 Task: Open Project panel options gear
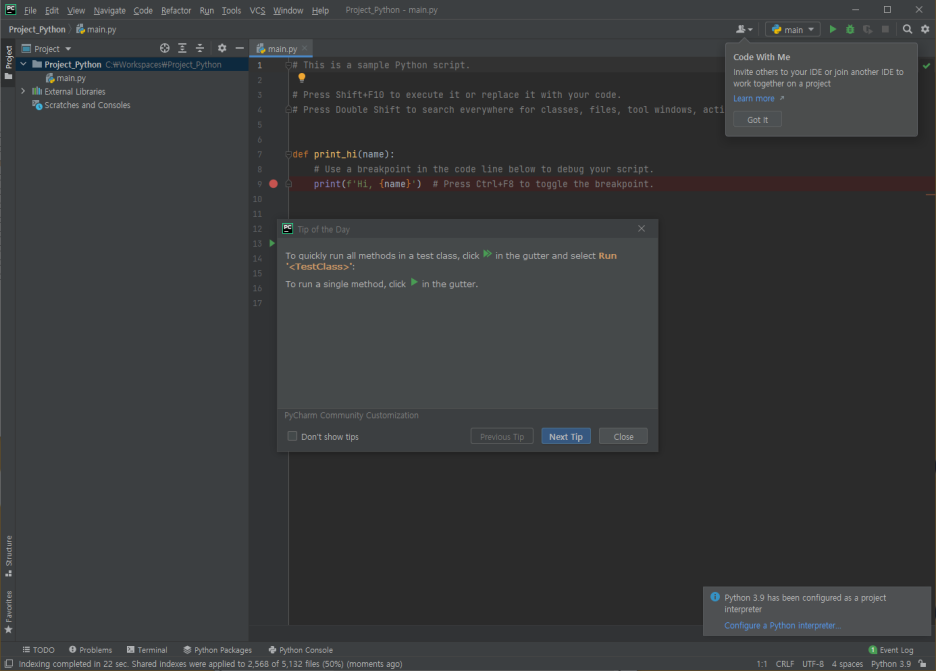(x=222, y=48)
